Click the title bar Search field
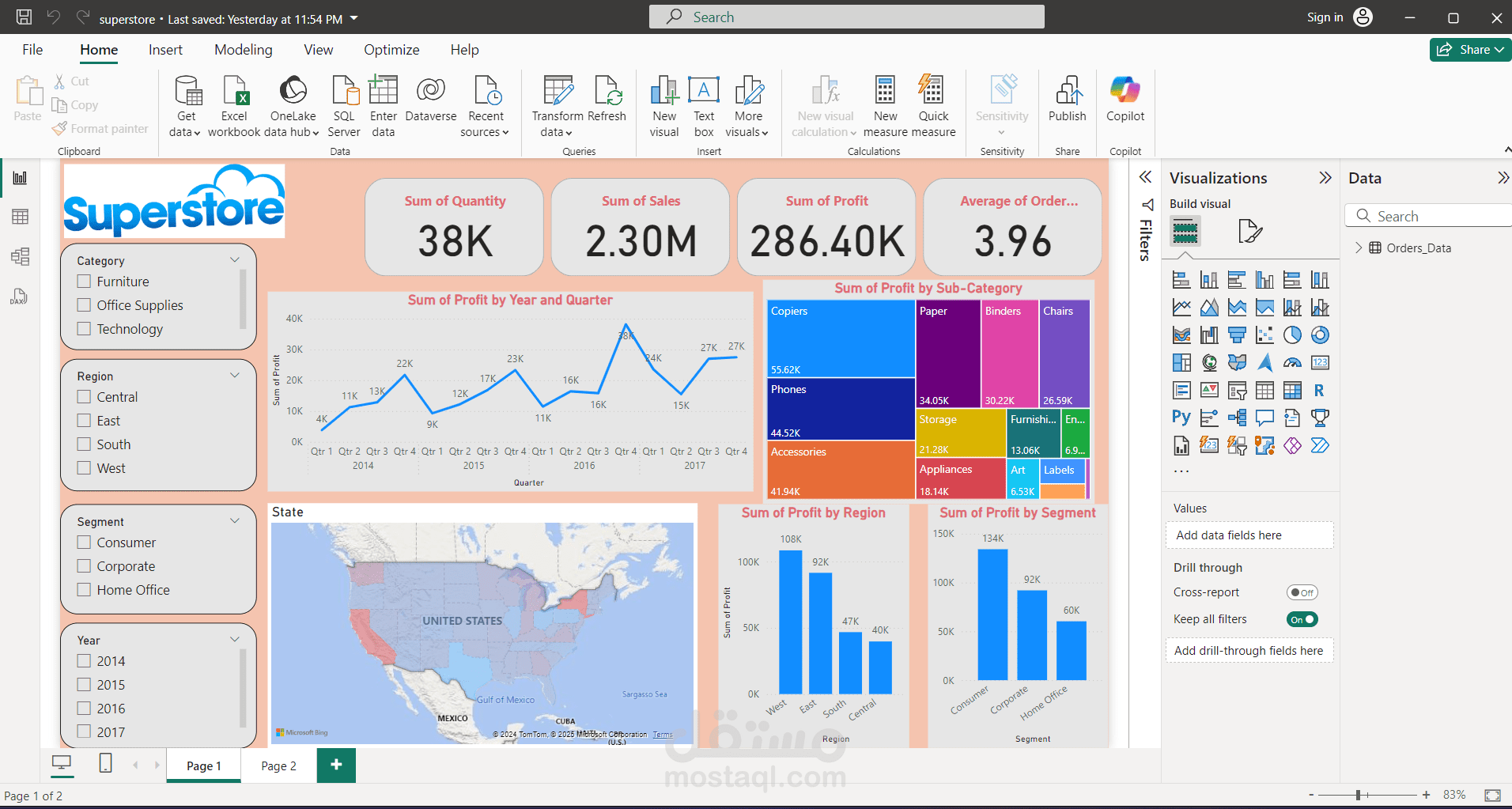This screenshot has height=809, width=1512. [846, 17]
